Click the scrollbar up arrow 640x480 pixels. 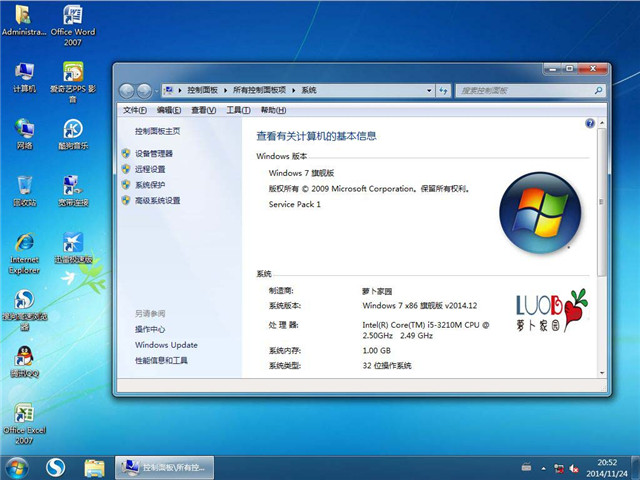[x=602, y=122]
